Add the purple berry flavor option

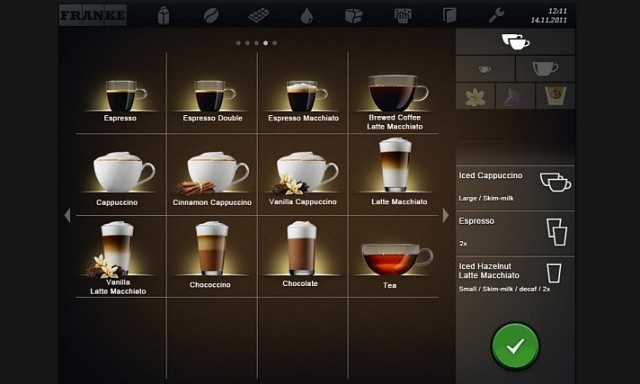pyautogui.click(x=515, y=96)
